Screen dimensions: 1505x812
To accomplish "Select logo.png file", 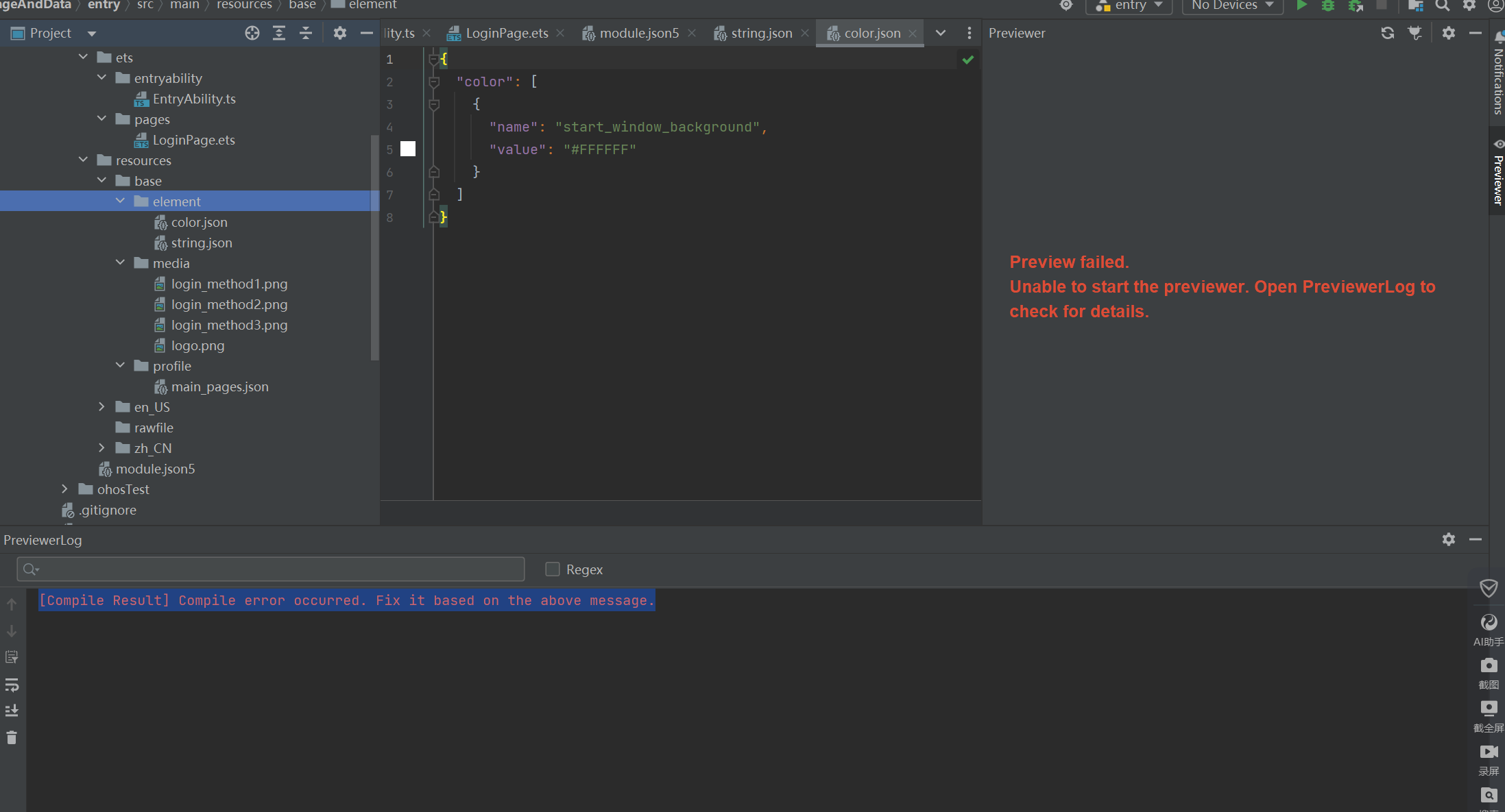I will [x=197, y=345].
